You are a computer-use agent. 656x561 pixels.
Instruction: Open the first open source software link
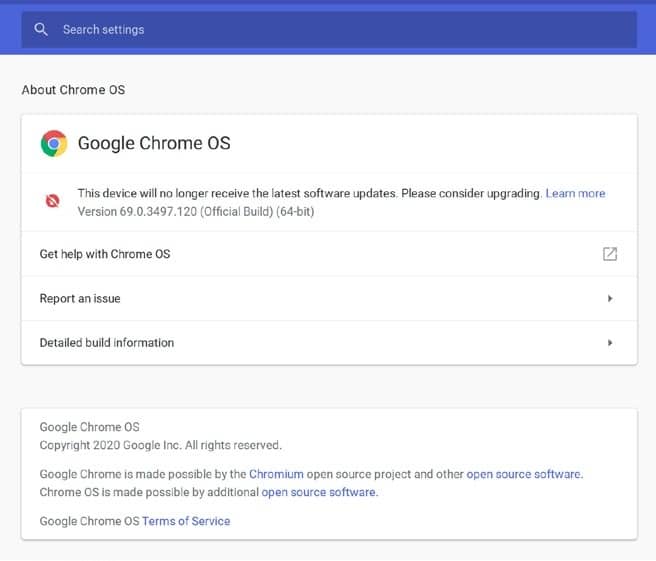(524, 474)
